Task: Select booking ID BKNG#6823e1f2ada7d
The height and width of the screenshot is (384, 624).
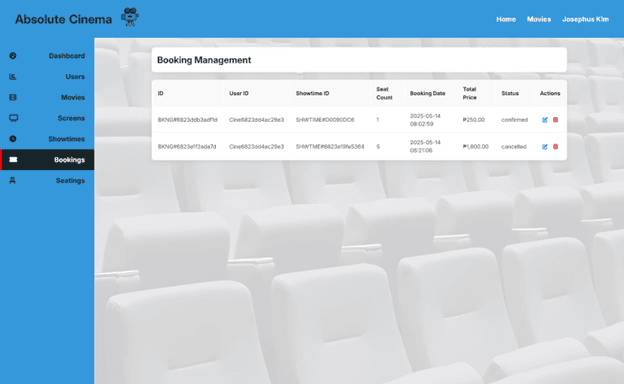Action: click(187, 146)
